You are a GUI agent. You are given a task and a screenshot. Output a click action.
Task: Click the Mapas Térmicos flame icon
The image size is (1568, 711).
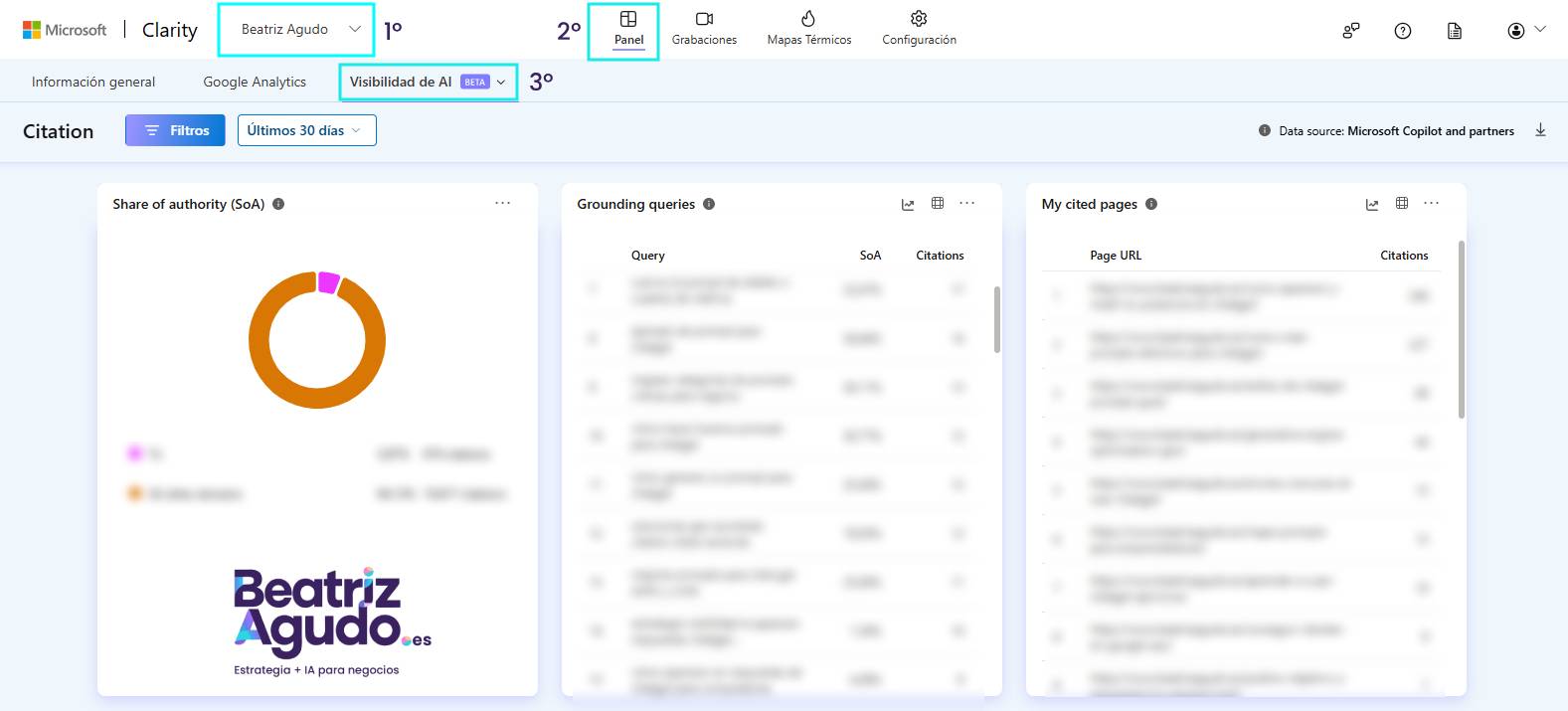coord(808,19)
